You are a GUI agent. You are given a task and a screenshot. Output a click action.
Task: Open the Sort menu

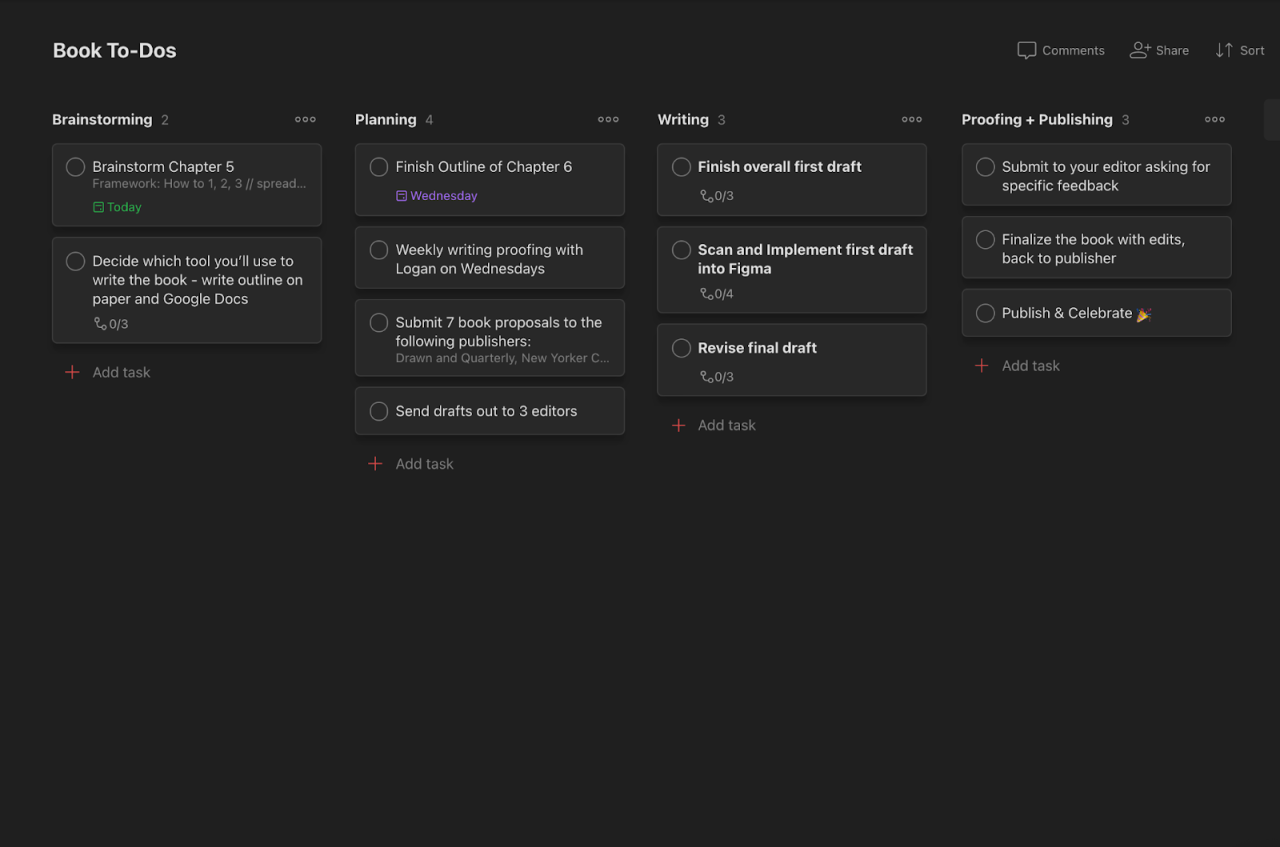pyautogui.click(x=1239, y=50)
